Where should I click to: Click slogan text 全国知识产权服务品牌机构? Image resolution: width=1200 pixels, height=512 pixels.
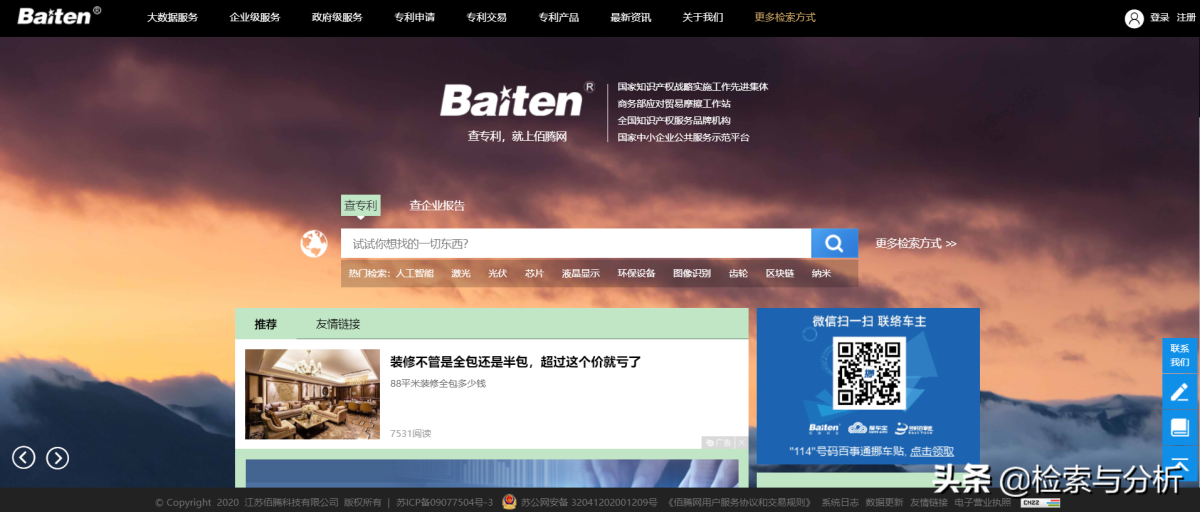tap(673, 120)
